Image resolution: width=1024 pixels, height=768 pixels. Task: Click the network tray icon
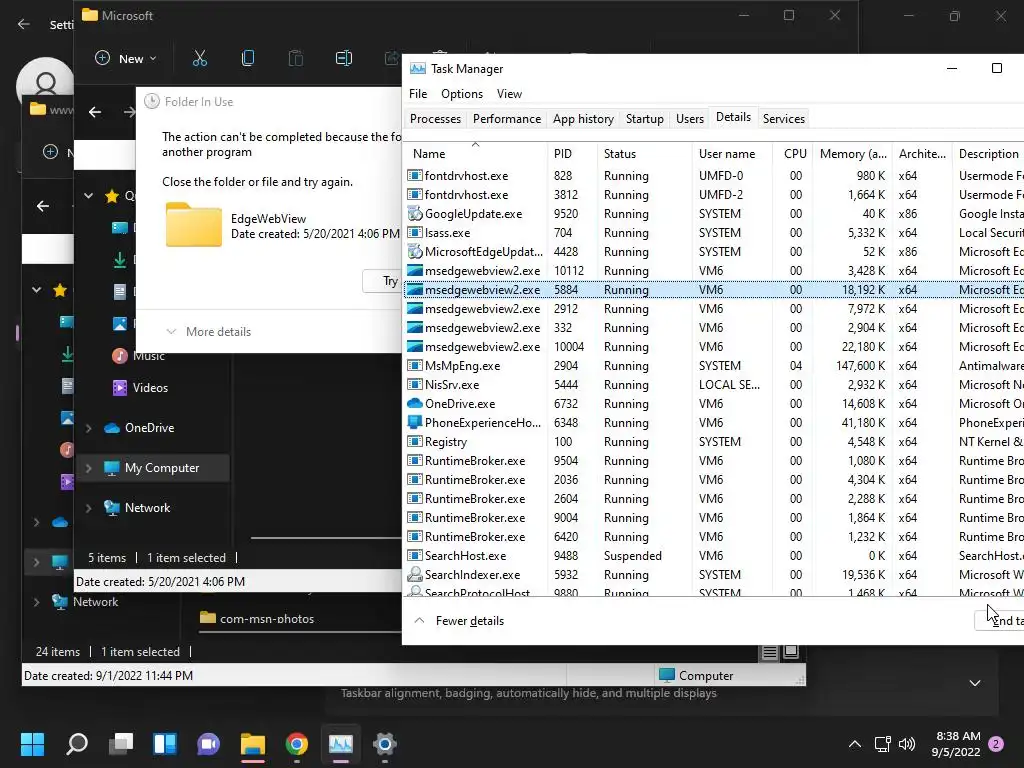(883, 744)
